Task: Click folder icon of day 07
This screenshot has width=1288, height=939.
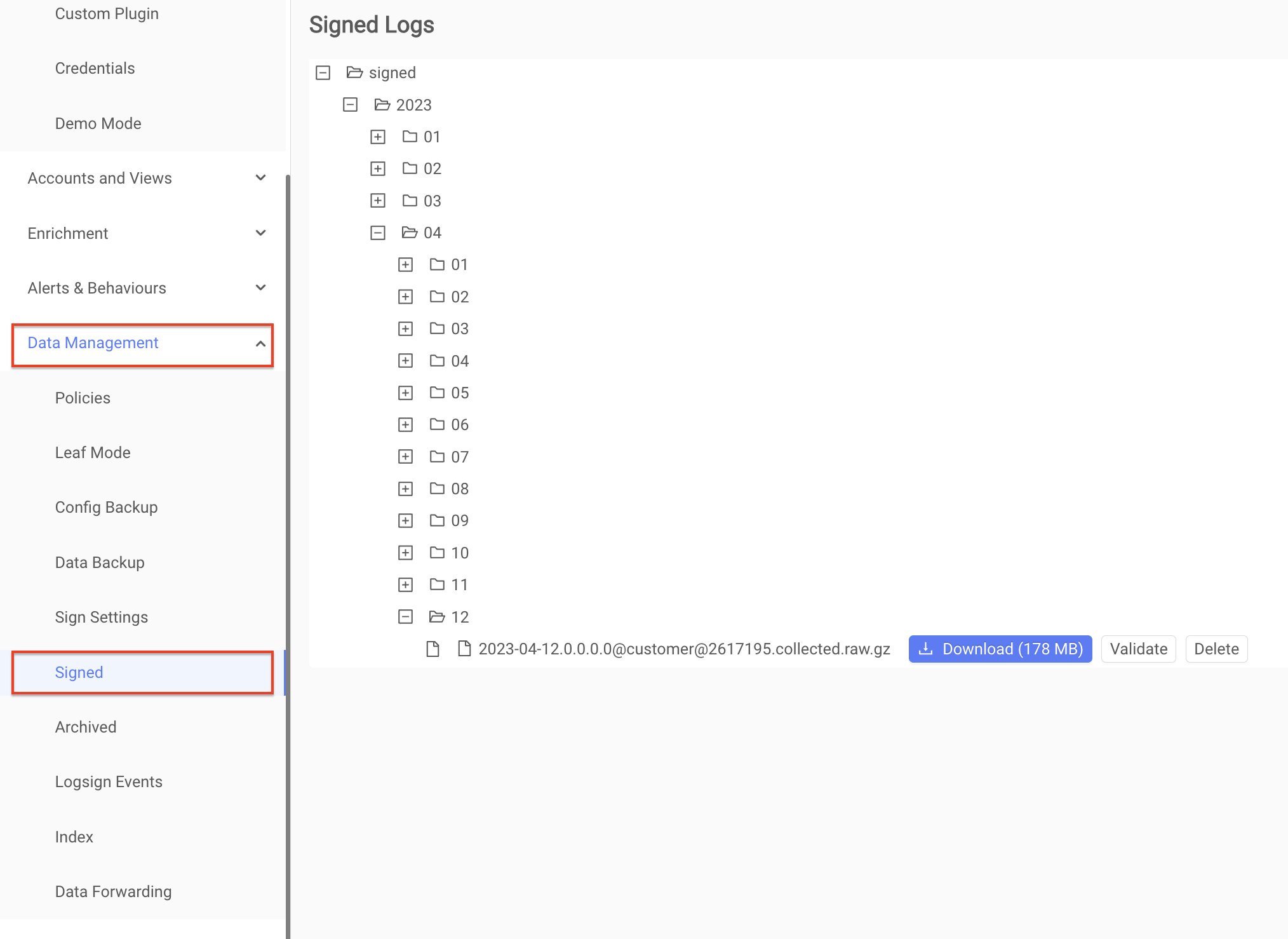Action: pyautogui.click(x=437, y=456)
